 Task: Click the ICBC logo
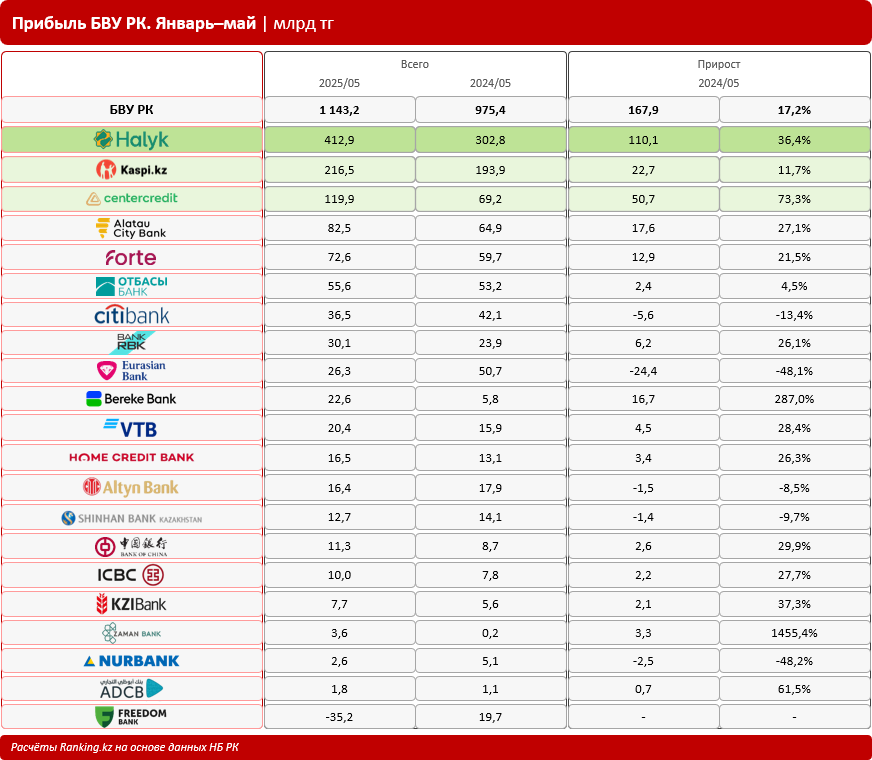131,575
